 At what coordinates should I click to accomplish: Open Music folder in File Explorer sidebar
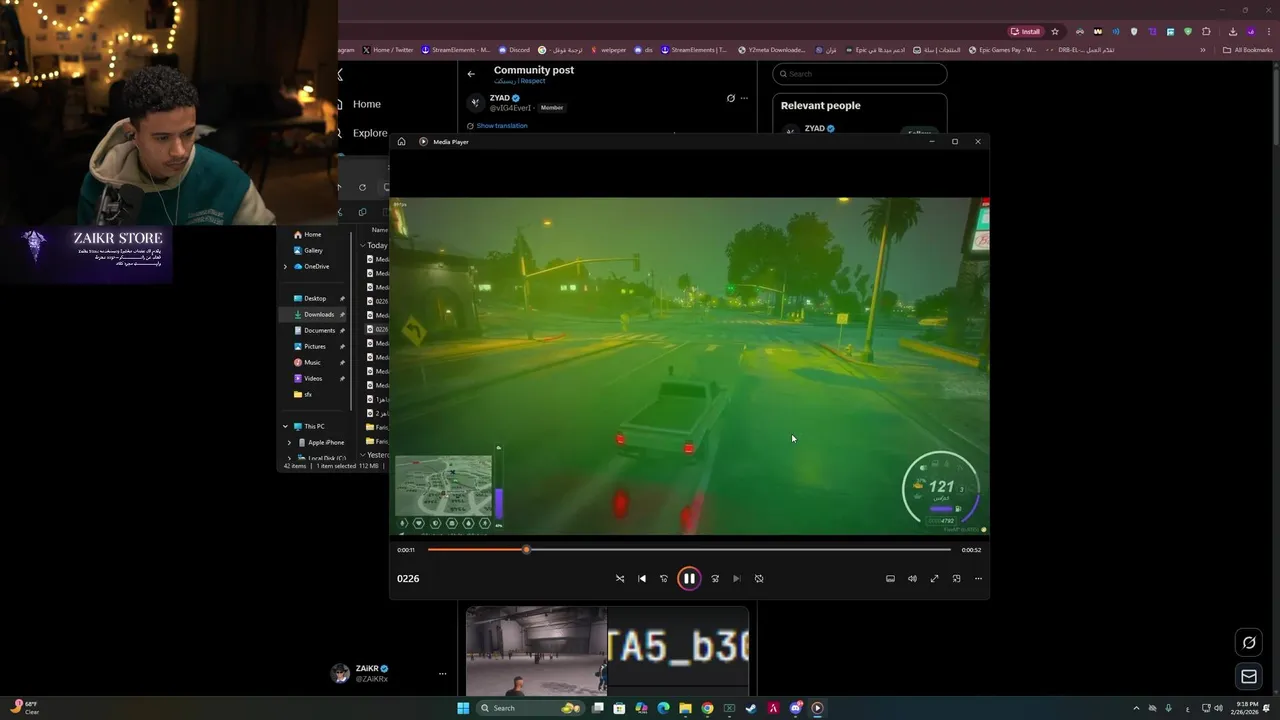(312, 362)
